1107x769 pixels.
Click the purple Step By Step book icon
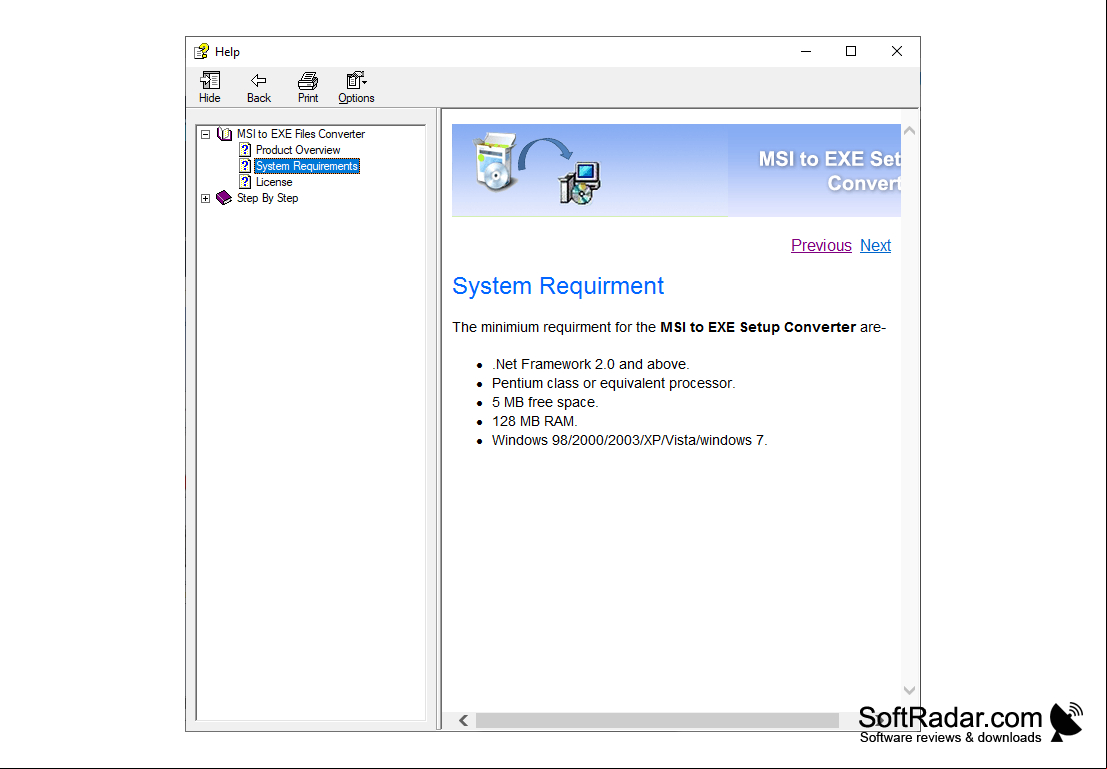(x=224, y=198)
